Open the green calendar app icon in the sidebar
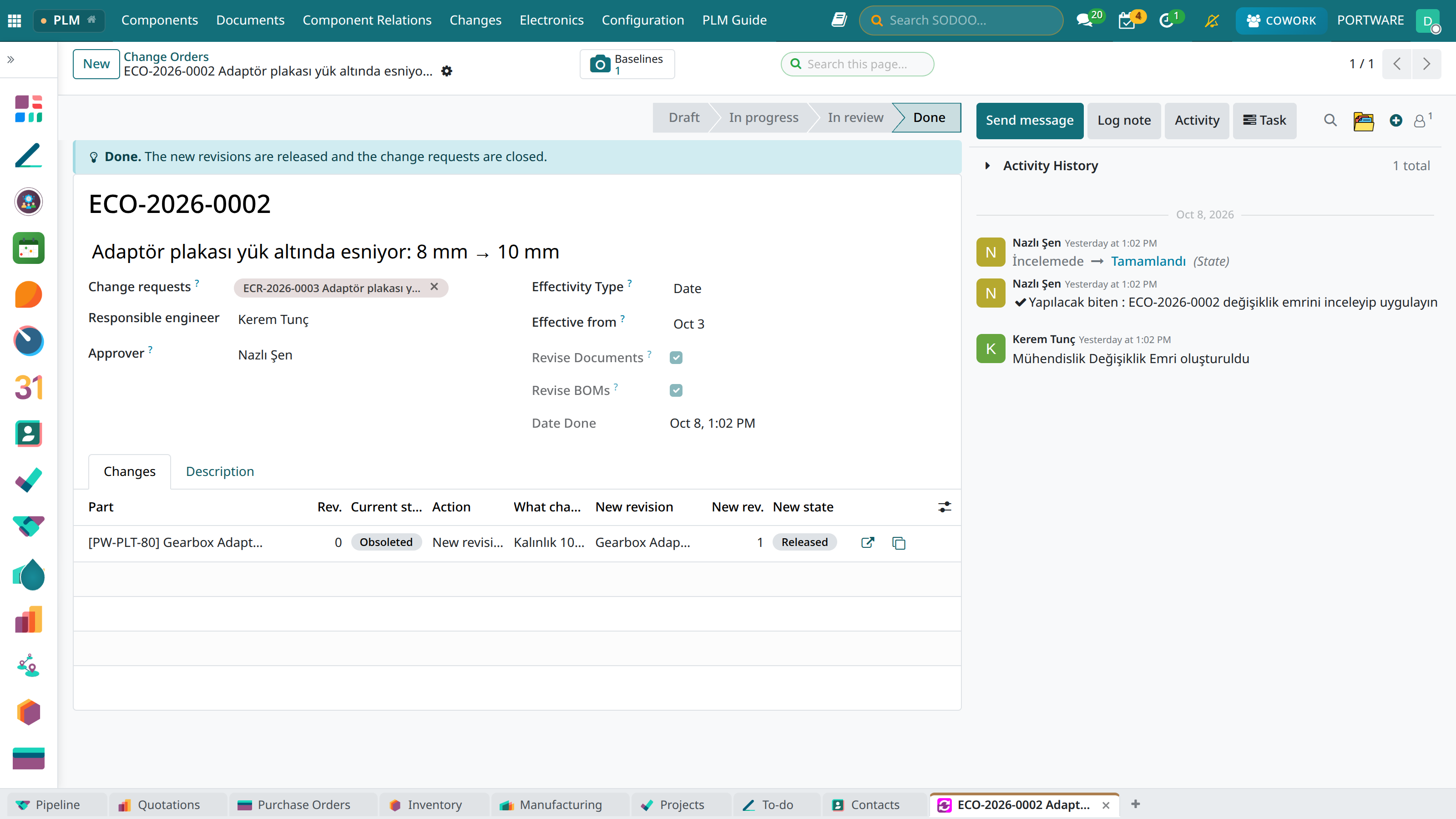The width and height of the screenshot is (1456, 819). point(28,248)
